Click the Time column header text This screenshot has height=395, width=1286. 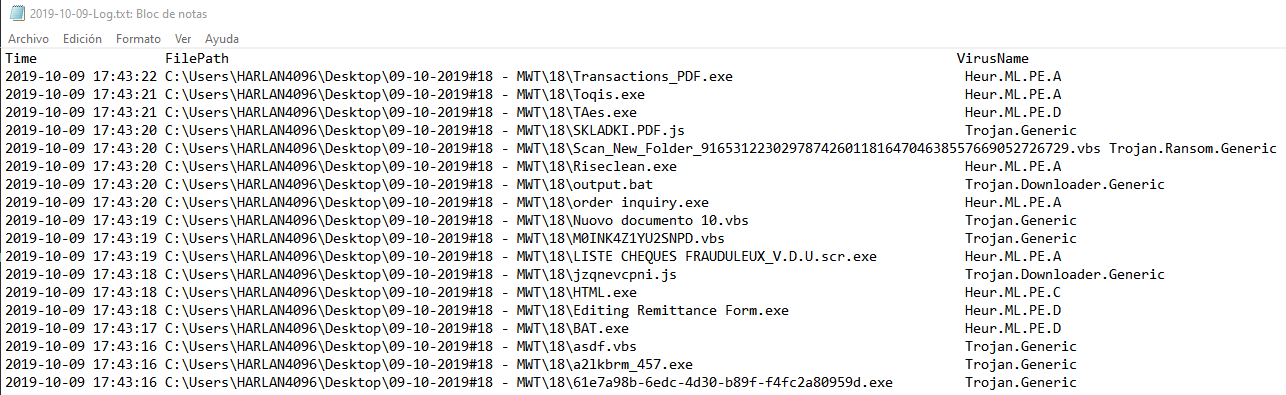[x=21, y=59]
